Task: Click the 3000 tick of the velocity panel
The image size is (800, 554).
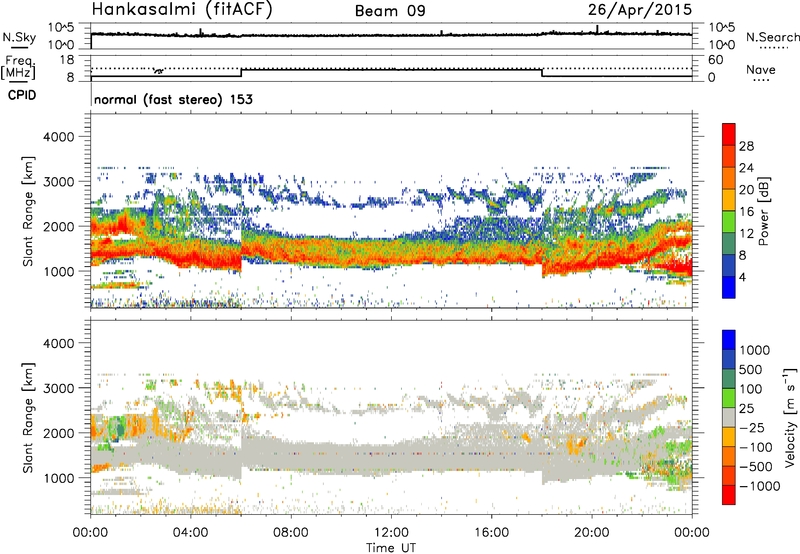Action: (58, 388)
